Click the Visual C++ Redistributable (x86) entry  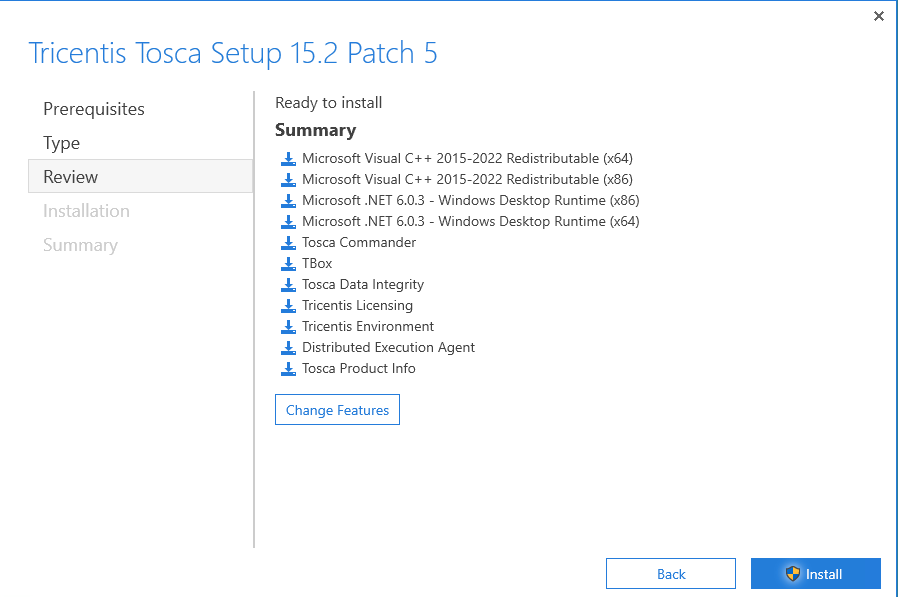[x=467, y=179]
